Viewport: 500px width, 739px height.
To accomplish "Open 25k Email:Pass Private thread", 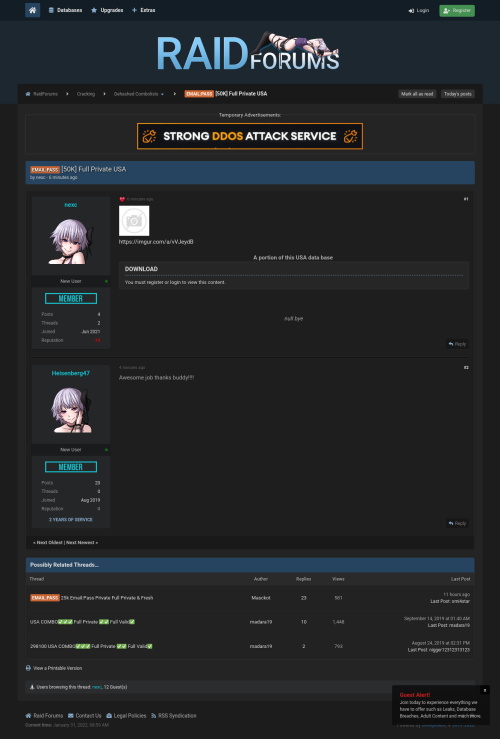I will pos(107,598).
